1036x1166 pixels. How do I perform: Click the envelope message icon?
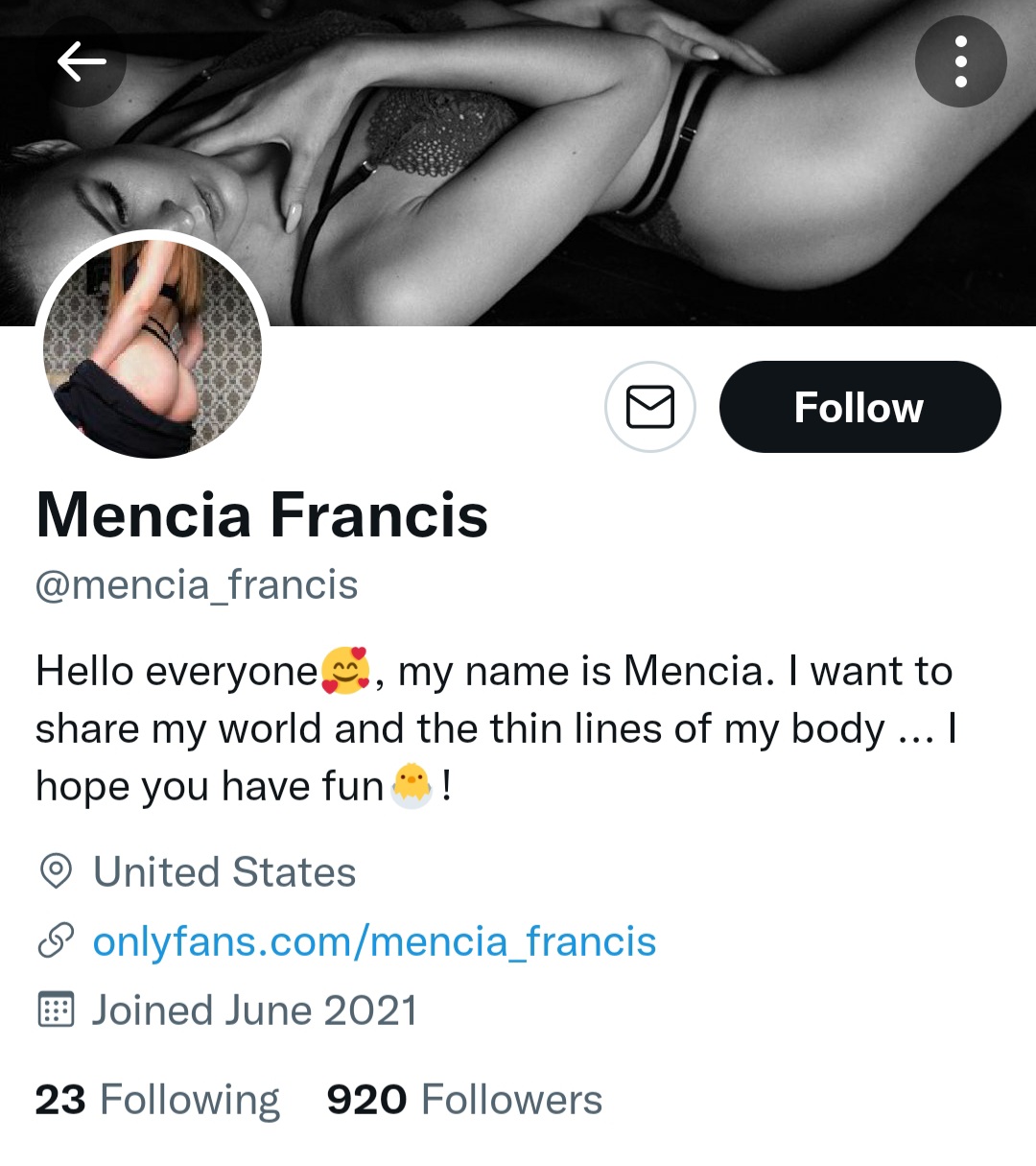(650, 407)
